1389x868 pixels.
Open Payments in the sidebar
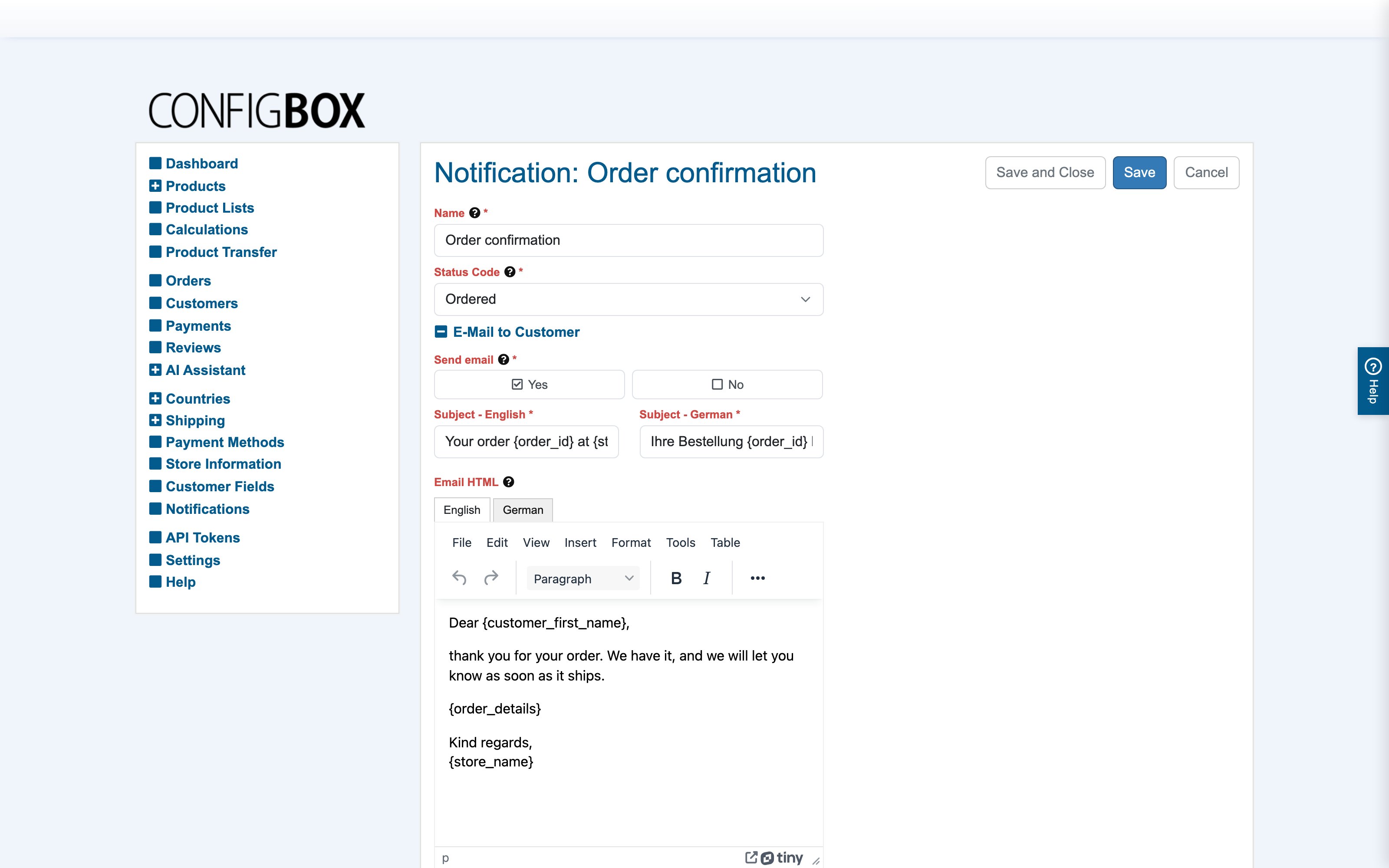198,325
